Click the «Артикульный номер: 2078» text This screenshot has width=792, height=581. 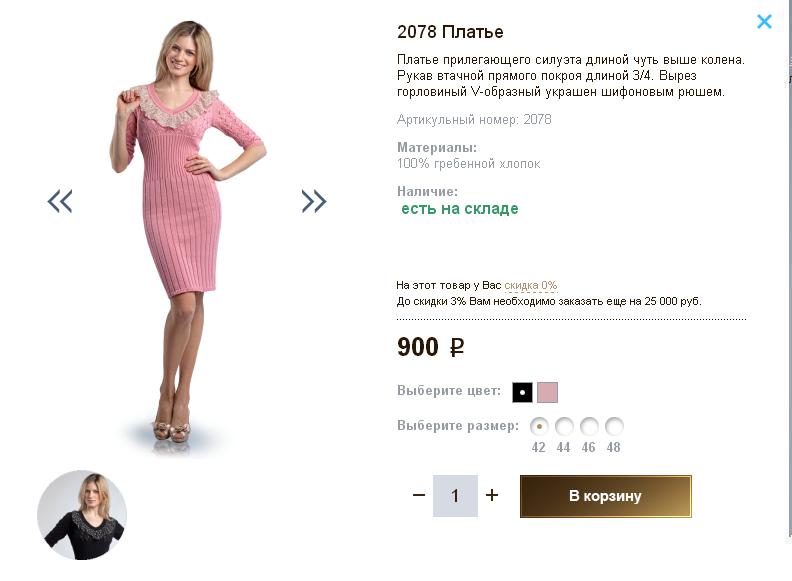coord(474,120)
